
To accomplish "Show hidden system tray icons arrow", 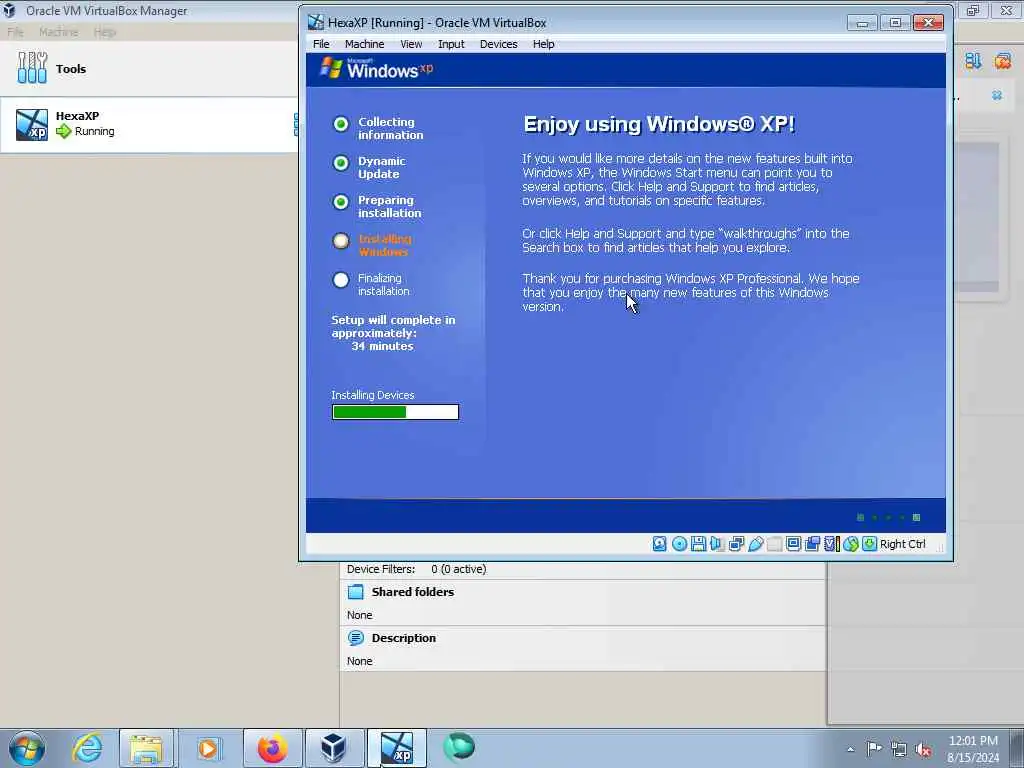I will pos(850,749).
